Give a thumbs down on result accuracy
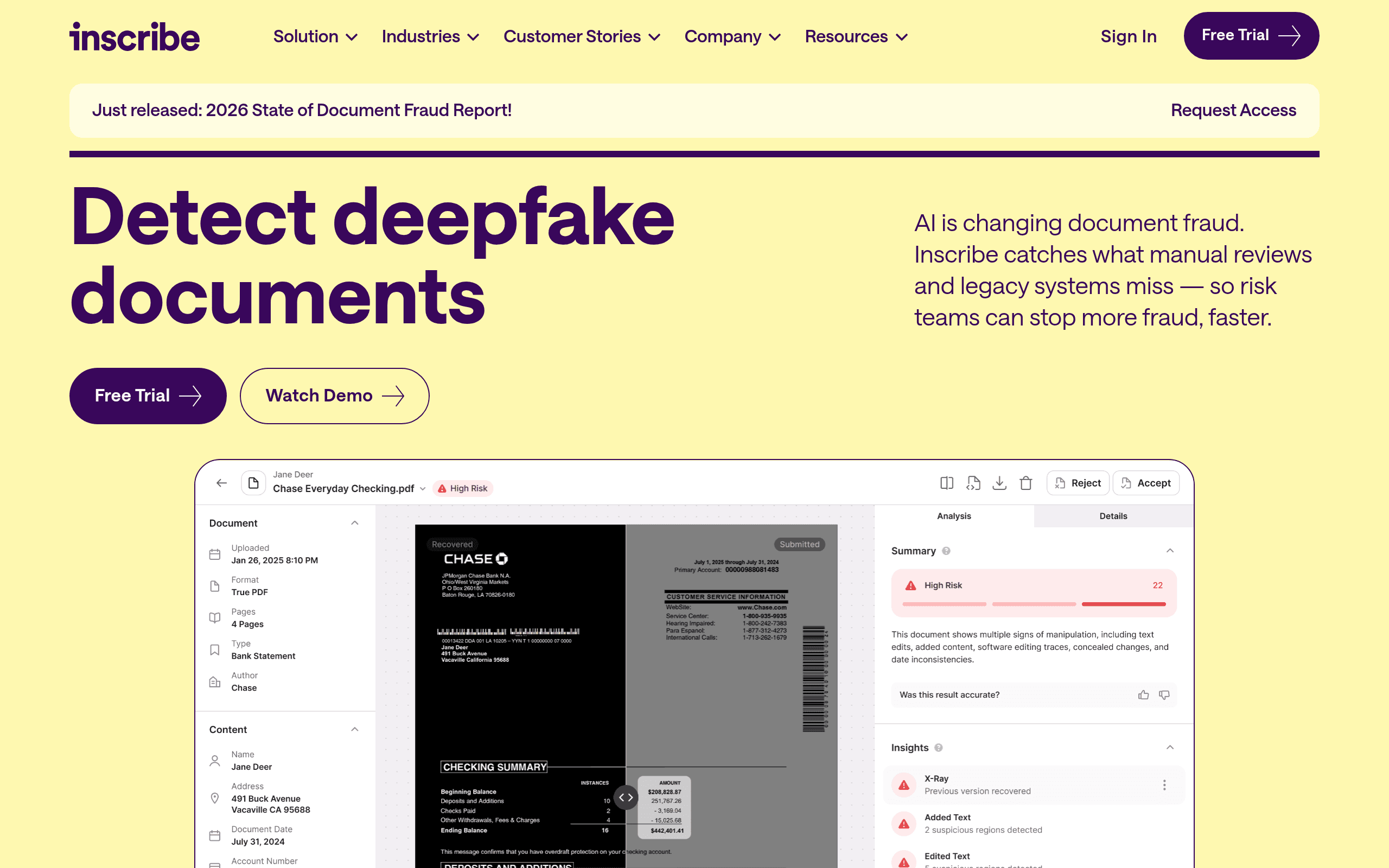This screenshot has height=868, width=1389. coord(1164,694)
